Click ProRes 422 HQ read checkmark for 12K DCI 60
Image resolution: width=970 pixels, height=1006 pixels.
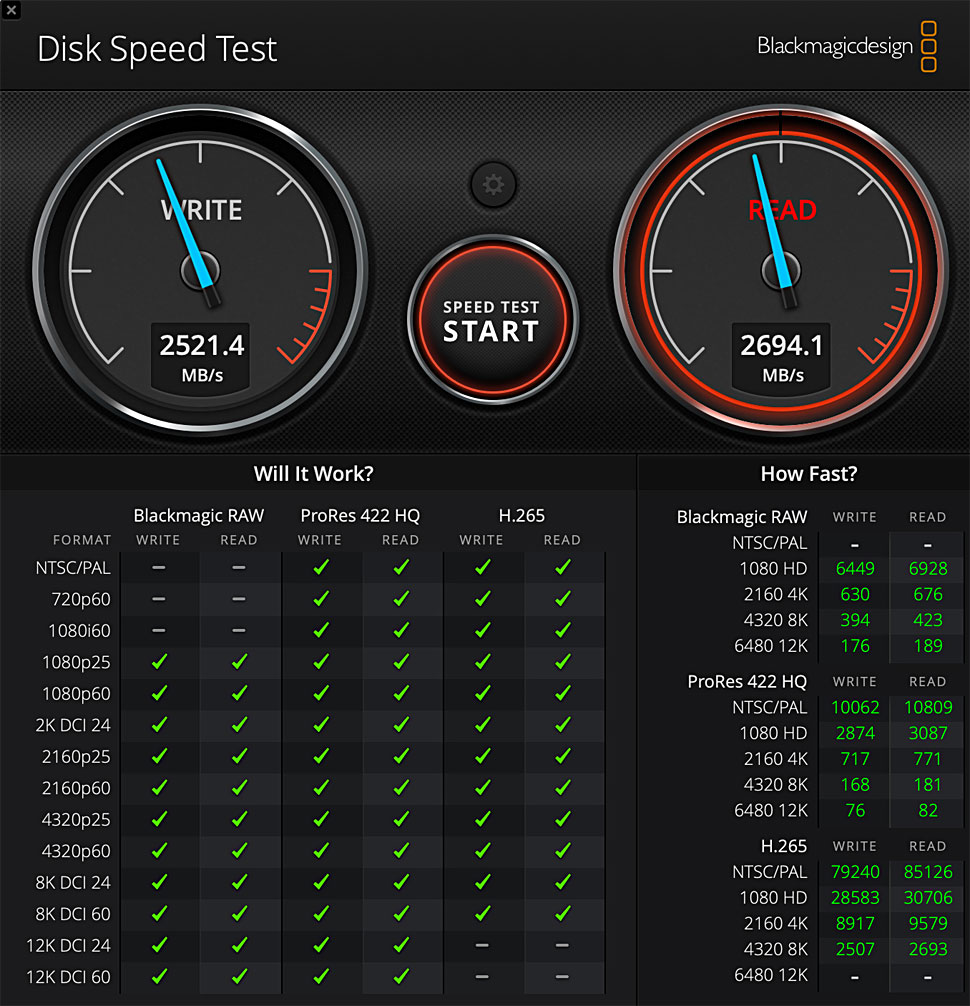click(x=401, y=976)
